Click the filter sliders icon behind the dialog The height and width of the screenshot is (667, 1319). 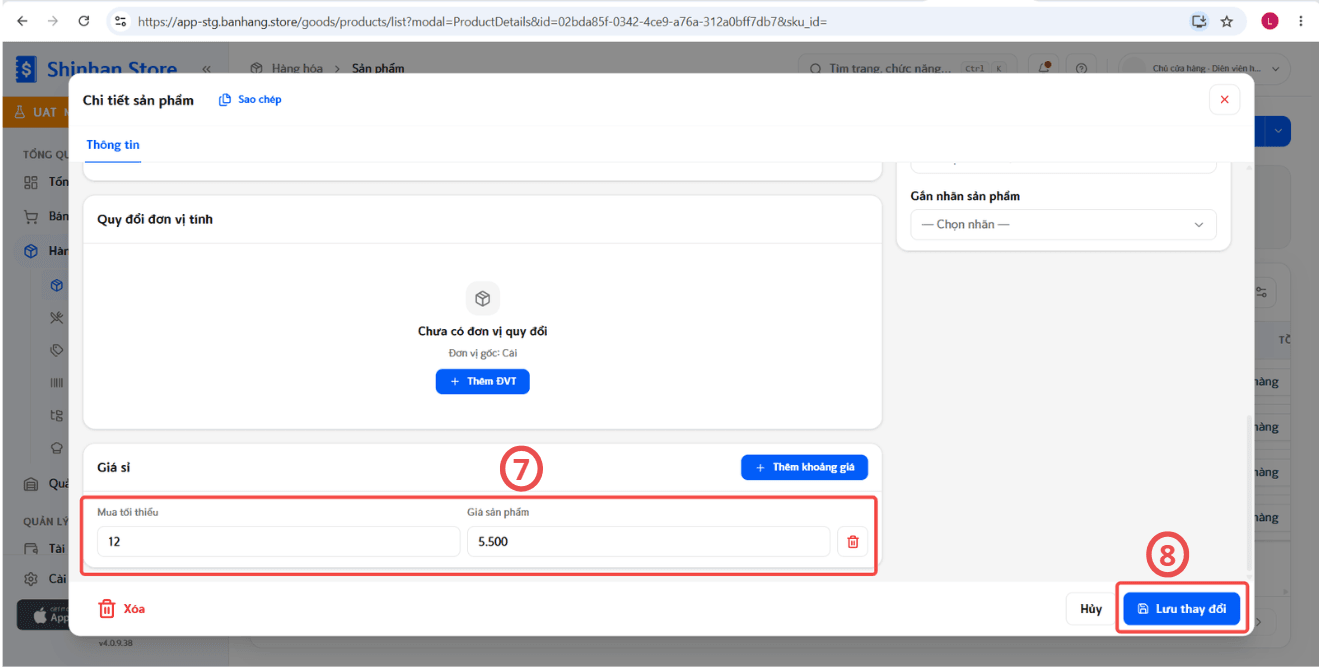[1262, 293]
